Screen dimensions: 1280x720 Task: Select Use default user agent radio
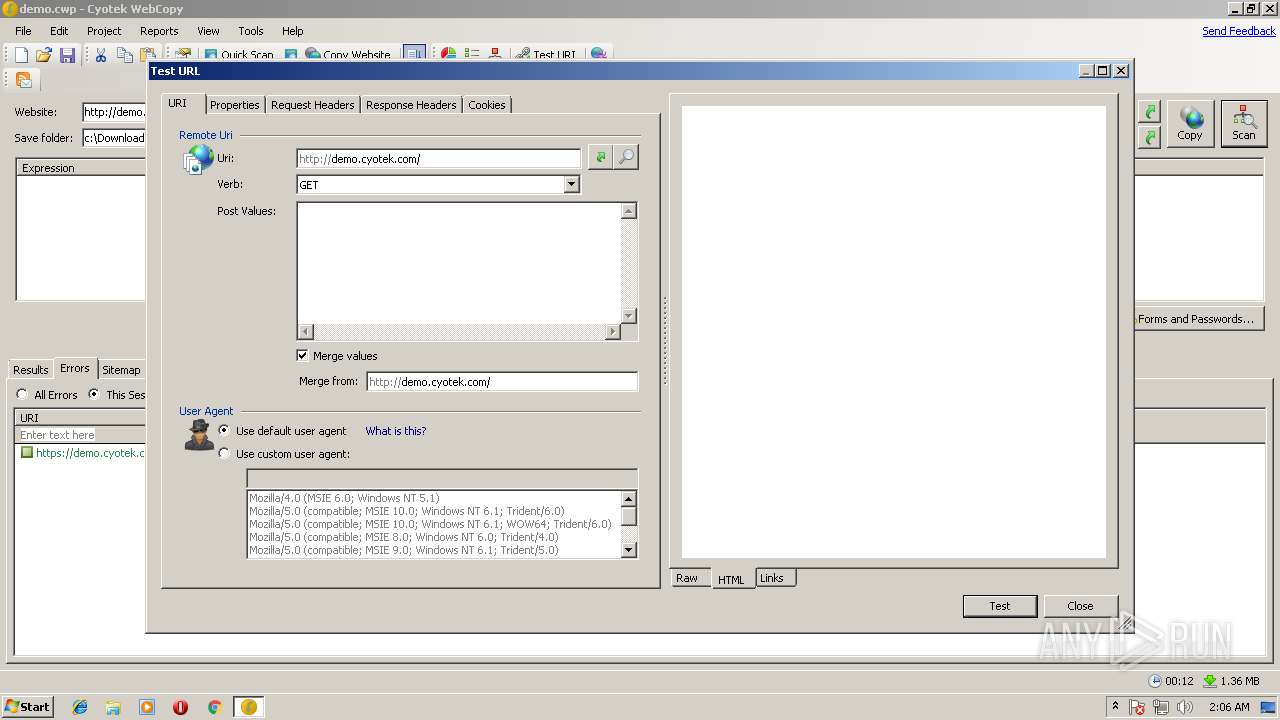[224, 430]
